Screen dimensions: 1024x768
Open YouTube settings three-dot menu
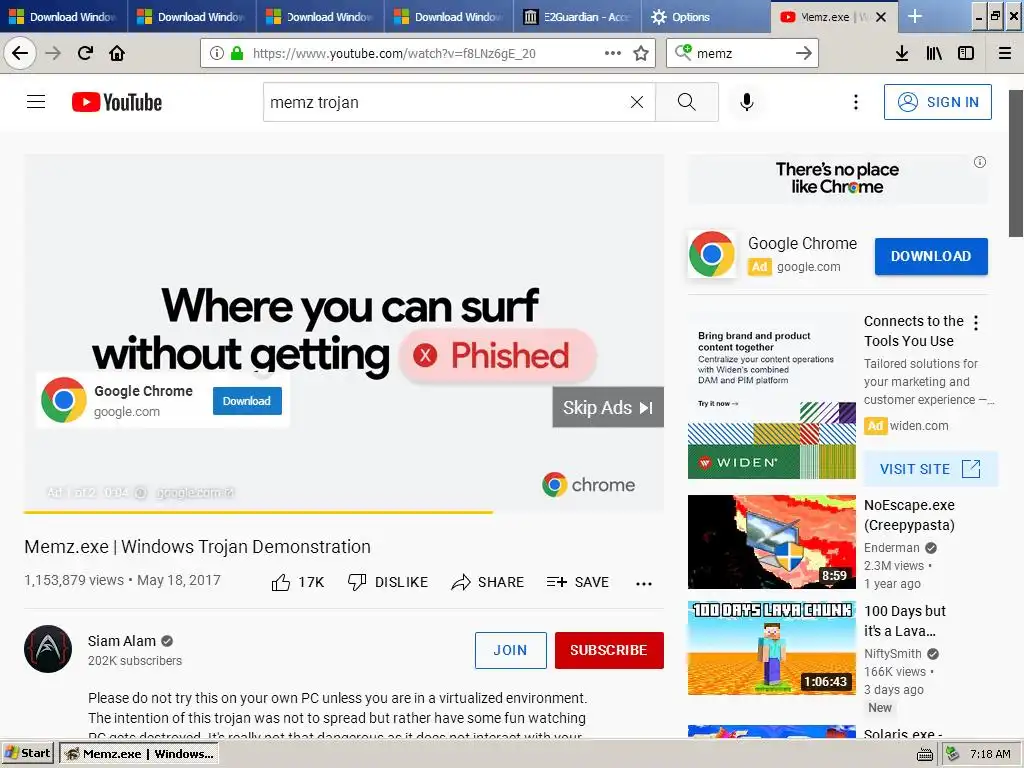click(x=856, y=102)
